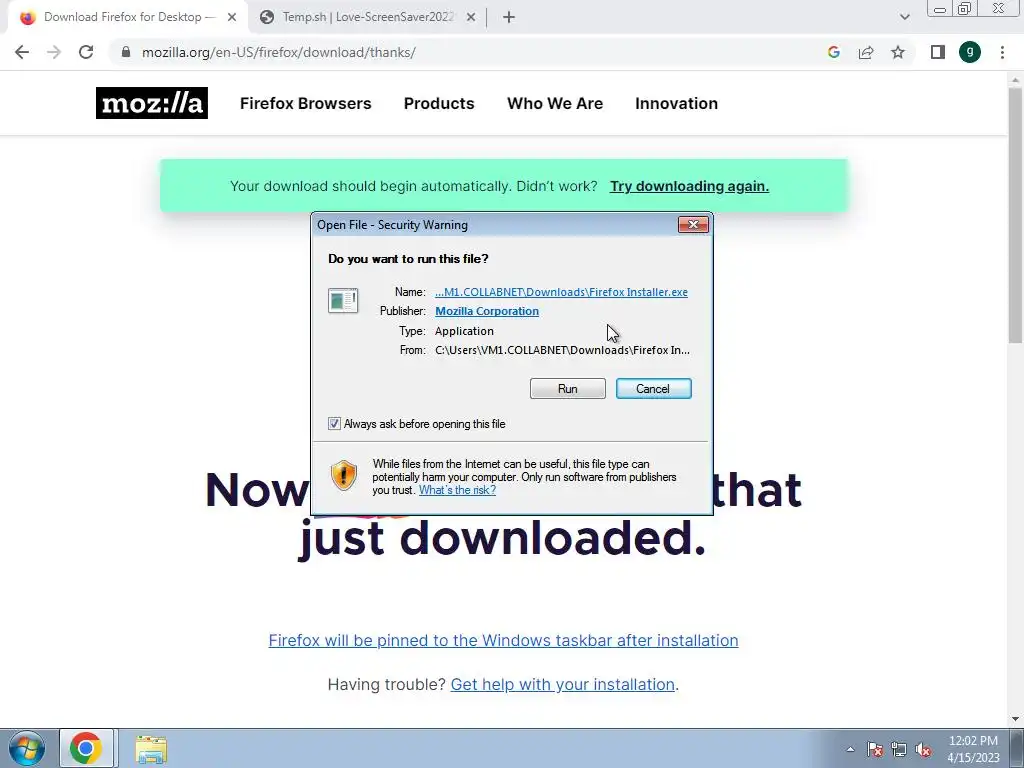Screen dimensions: 1024x768
Task: Click the forward navigation arrow
Action: pos(54,52)
